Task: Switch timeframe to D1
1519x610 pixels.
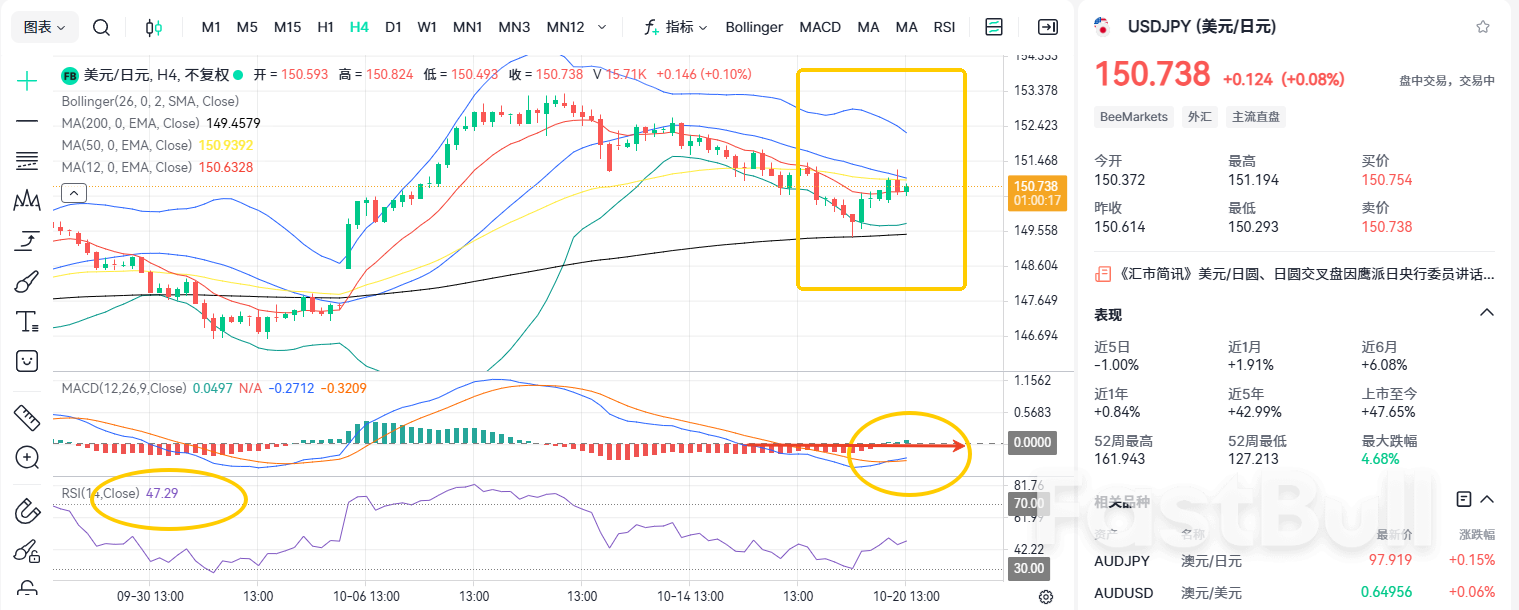Action: tap(393, 27)
